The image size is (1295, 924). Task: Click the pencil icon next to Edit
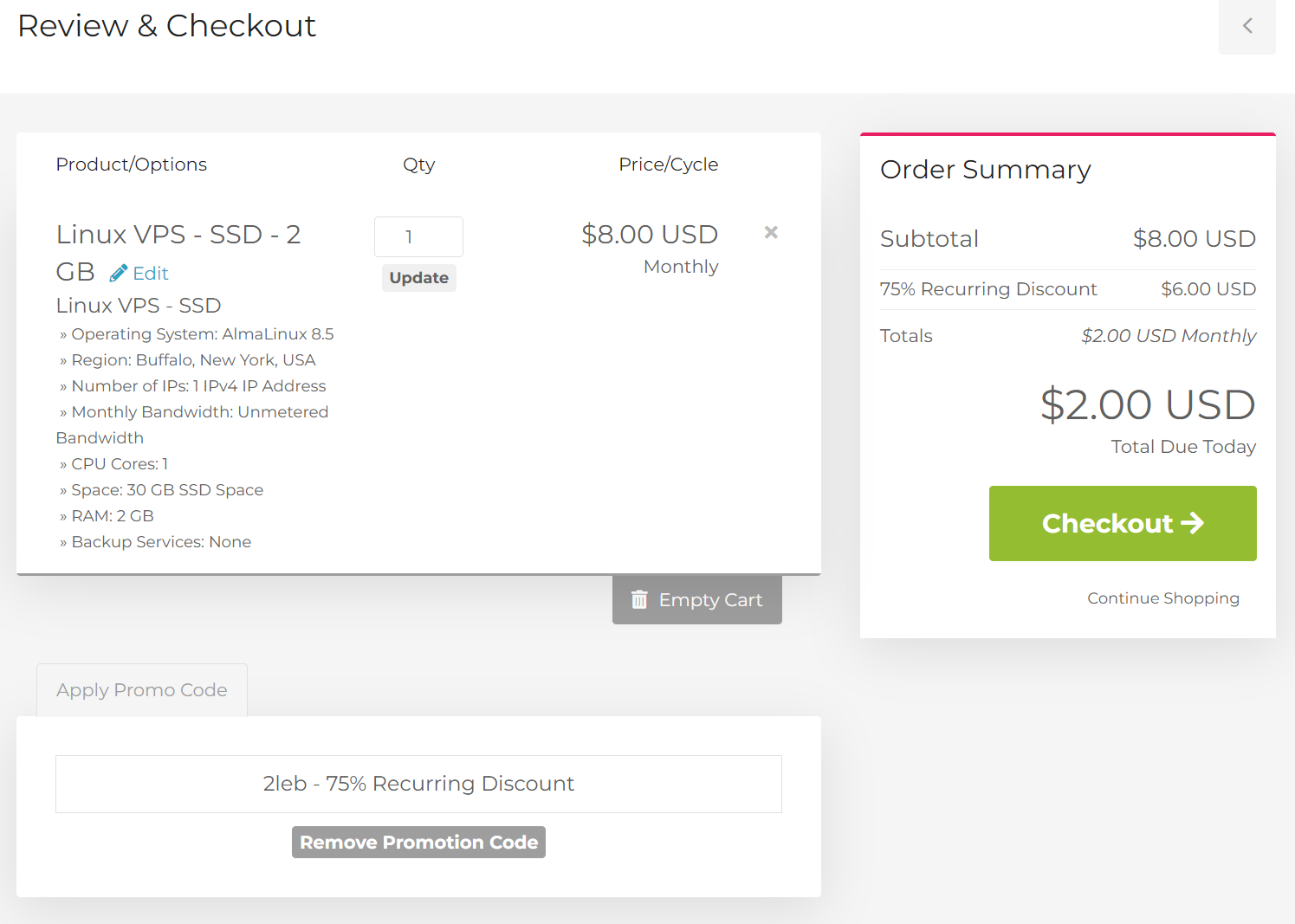[x=119, y=274]
